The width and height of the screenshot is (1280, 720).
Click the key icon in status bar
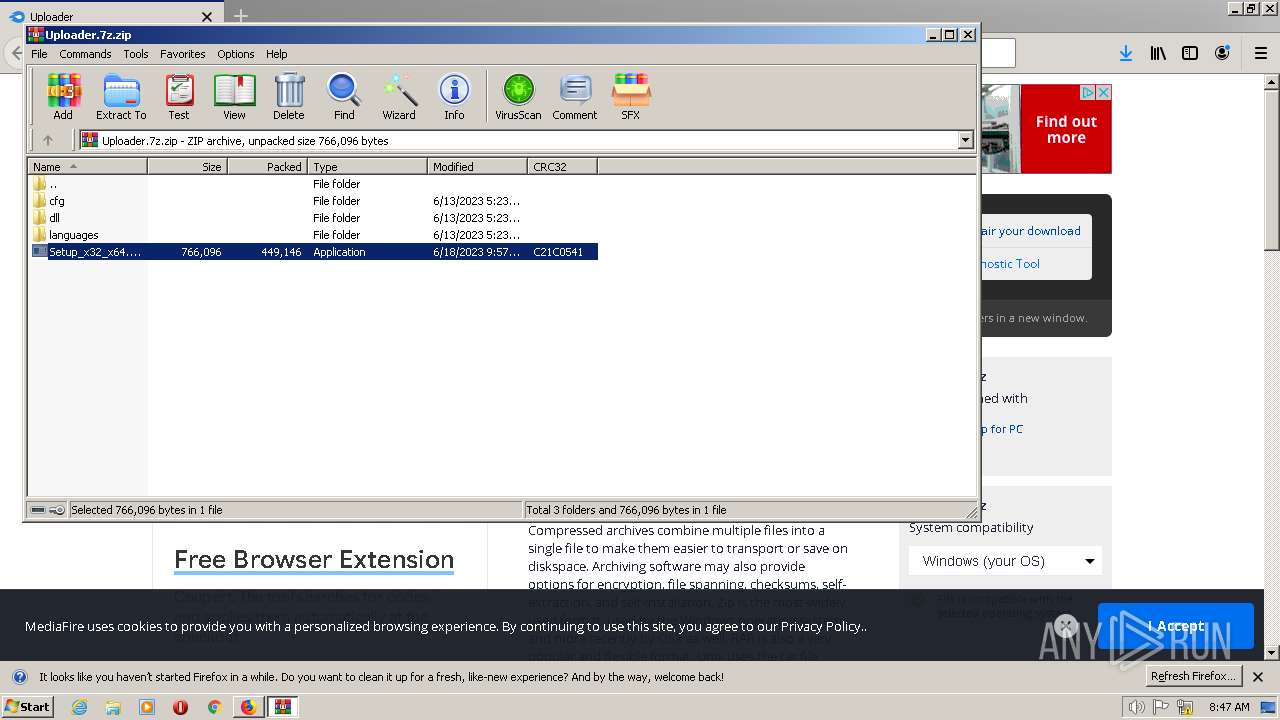tap(57, 510)
